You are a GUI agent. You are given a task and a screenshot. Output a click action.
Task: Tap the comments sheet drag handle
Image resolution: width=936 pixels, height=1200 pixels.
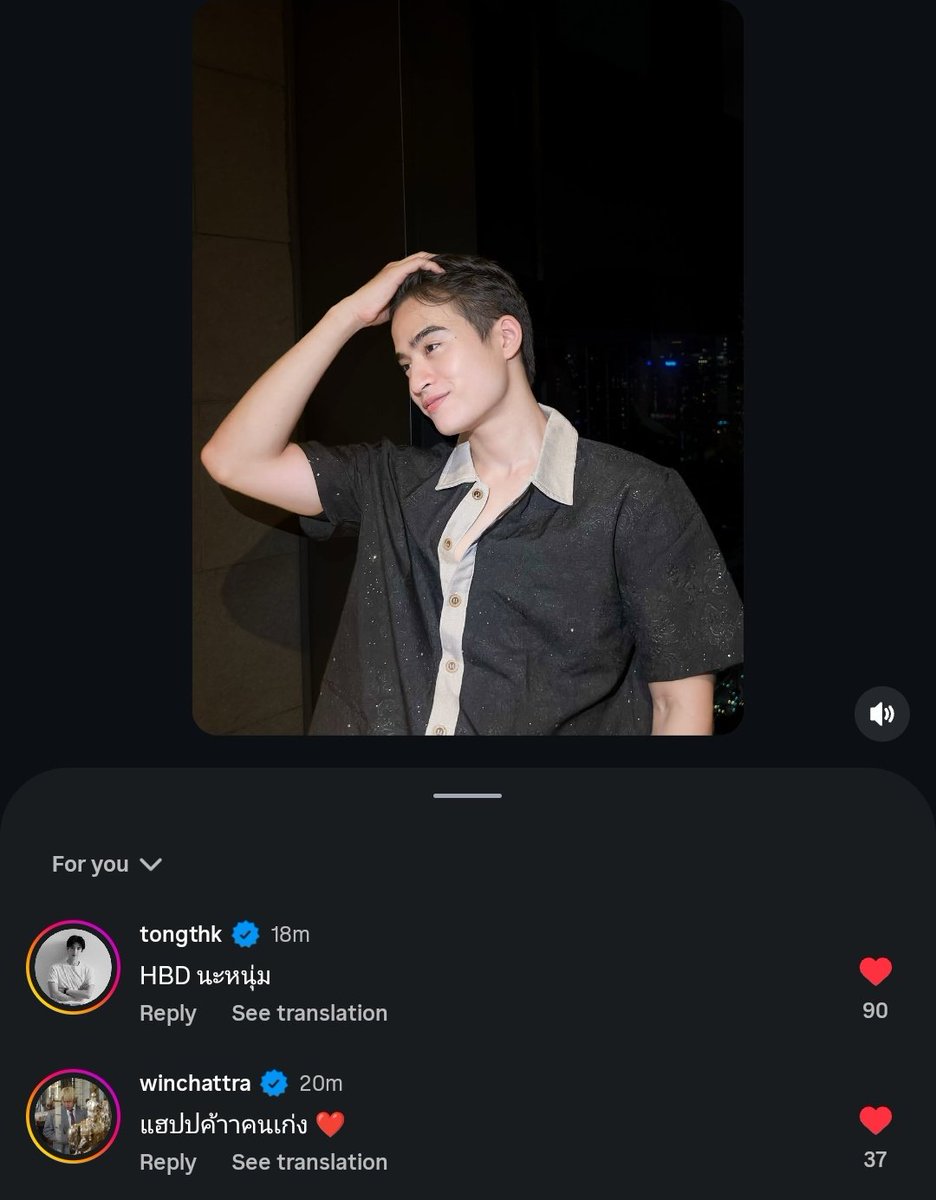[x=467, y=796]
